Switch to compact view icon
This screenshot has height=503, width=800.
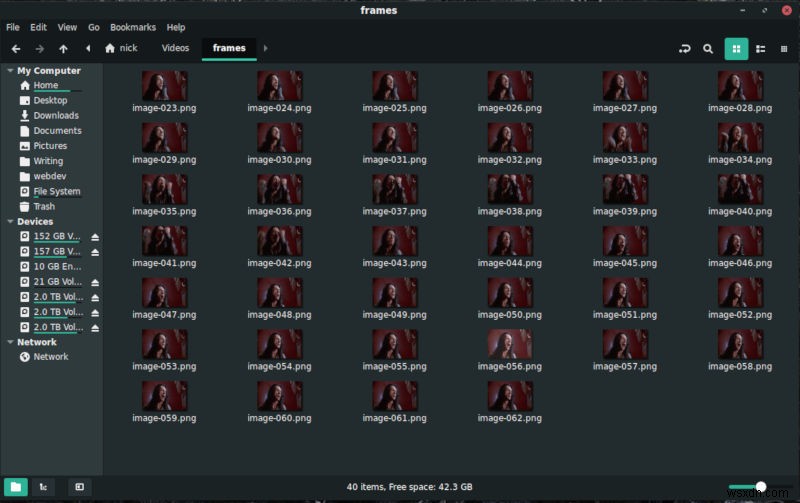click(x=784, y=49)
